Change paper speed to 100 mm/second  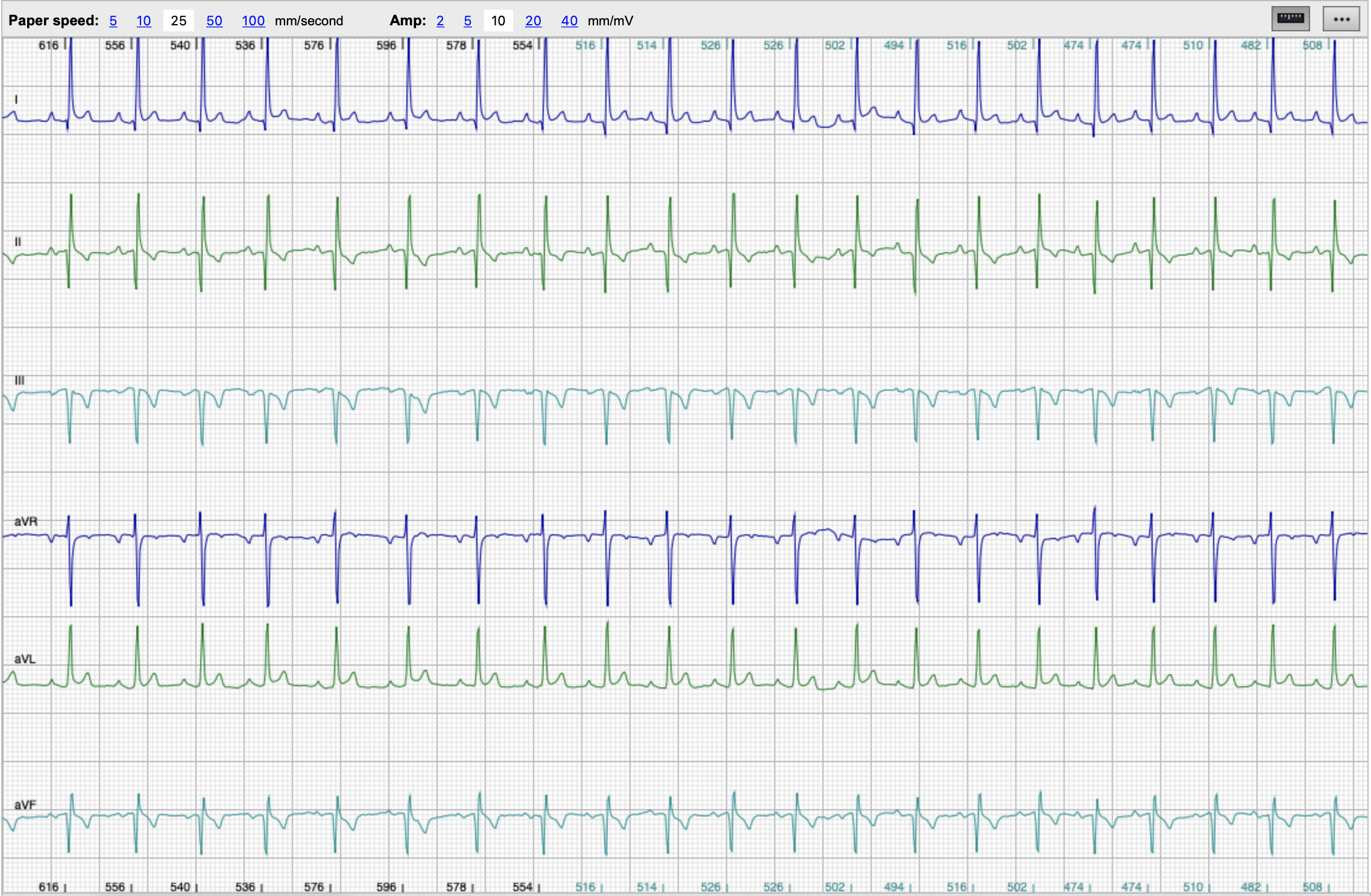pos(253,21)
